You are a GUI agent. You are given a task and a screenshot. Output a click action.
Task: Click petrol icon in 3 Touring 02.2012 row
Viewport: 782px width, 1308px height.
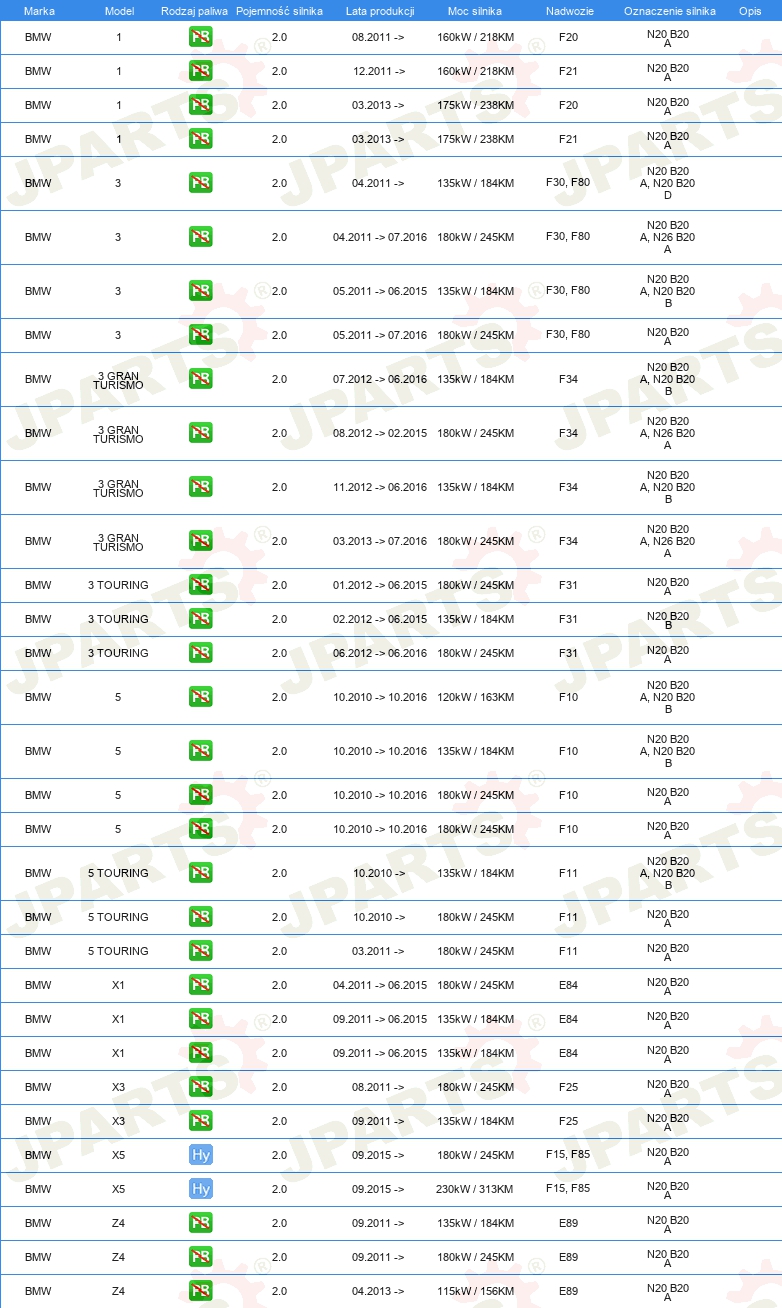point(201,619)
